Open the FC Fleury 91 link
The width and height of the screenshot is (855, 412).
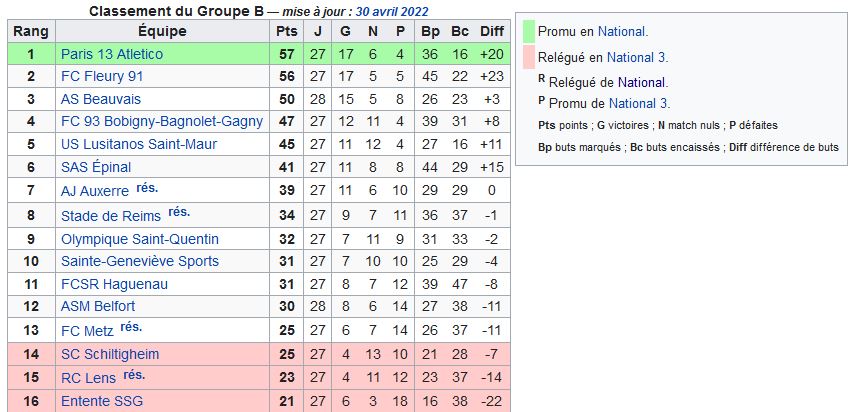coord(102,77)
